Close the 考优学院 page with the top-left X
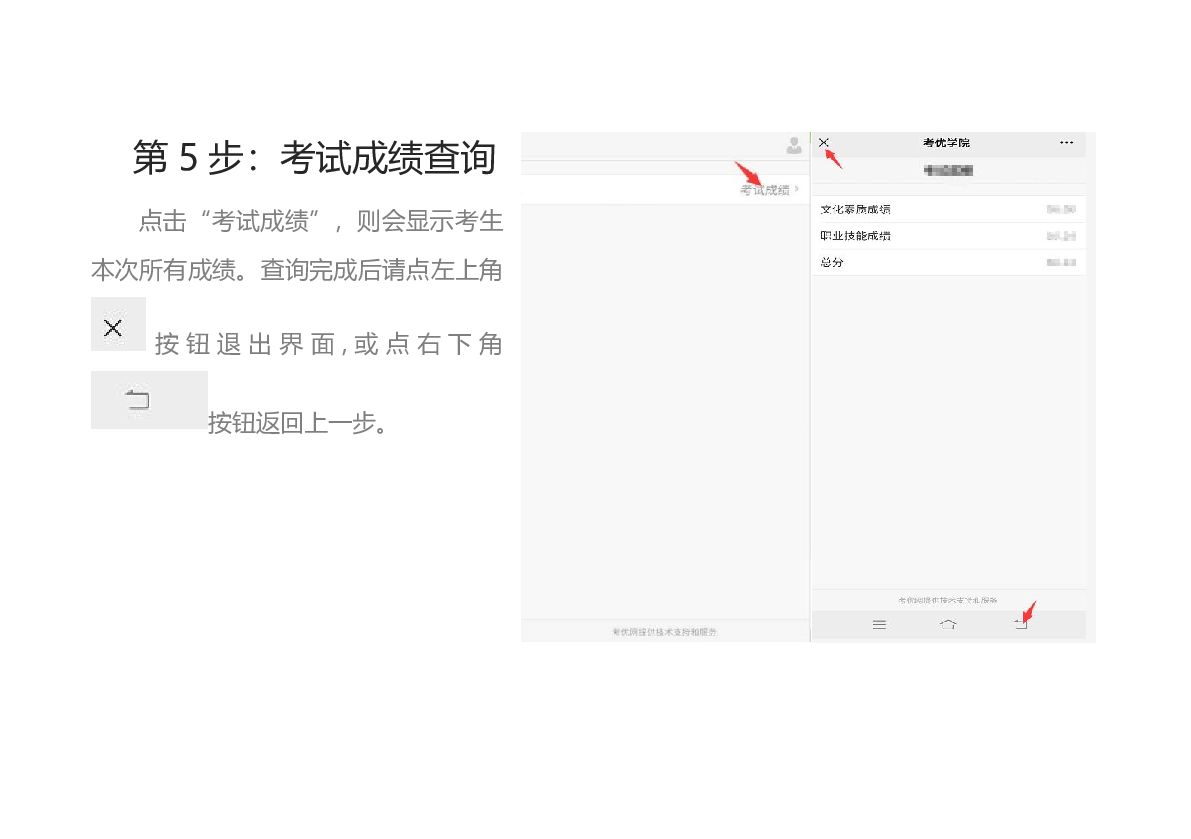This screenshot has width=1191, height=839. [824, 143]
